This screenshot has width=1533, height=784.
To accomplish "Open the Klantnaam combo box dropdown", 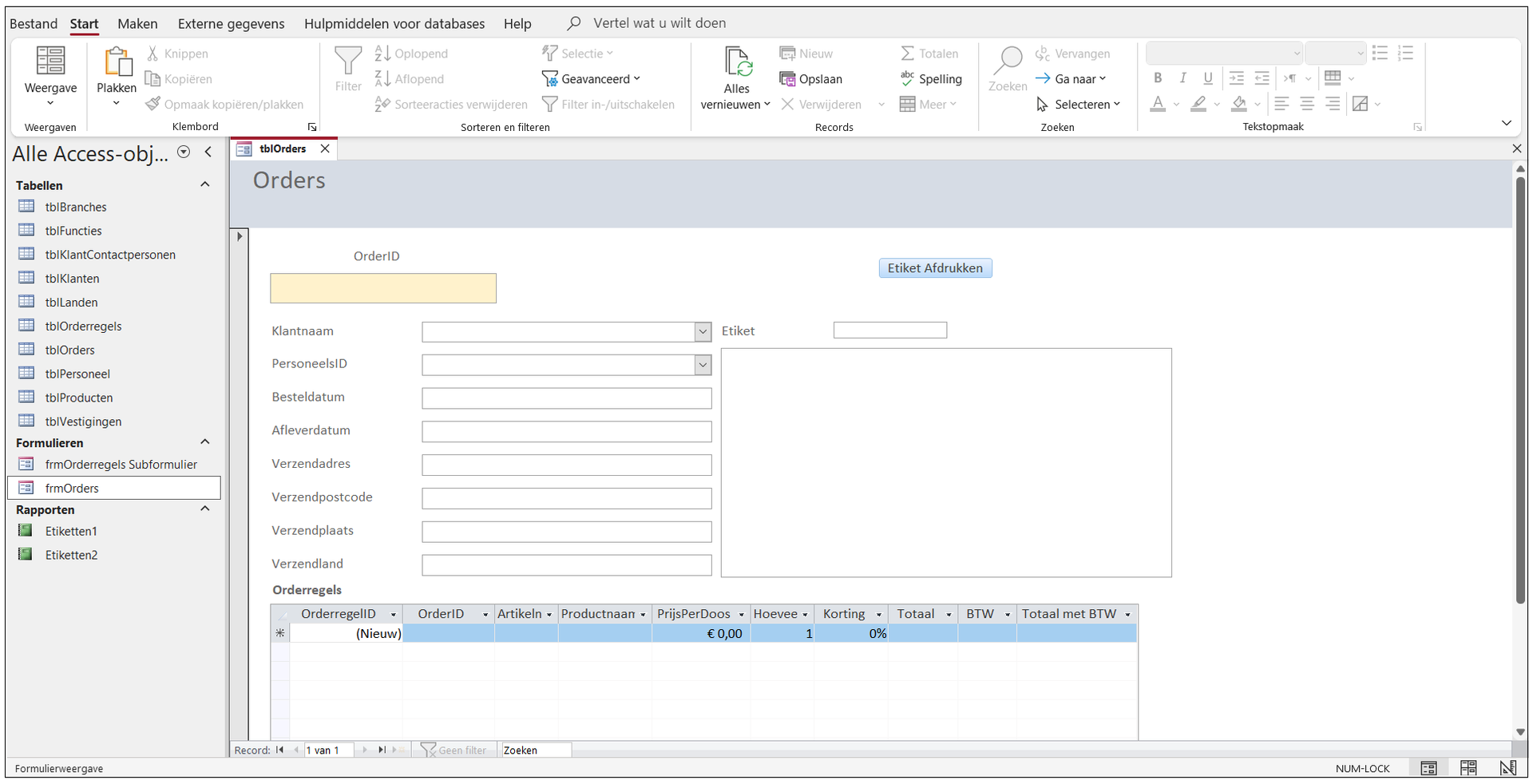I will click(703, 331).
